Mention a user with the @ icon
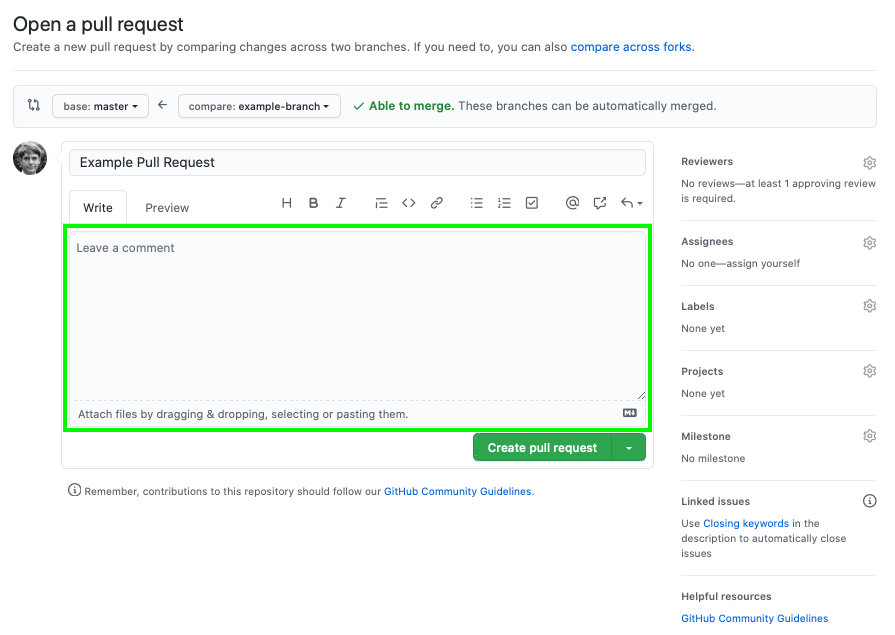The height and width of the screenshot is (635, 895). tap(572, 203)
